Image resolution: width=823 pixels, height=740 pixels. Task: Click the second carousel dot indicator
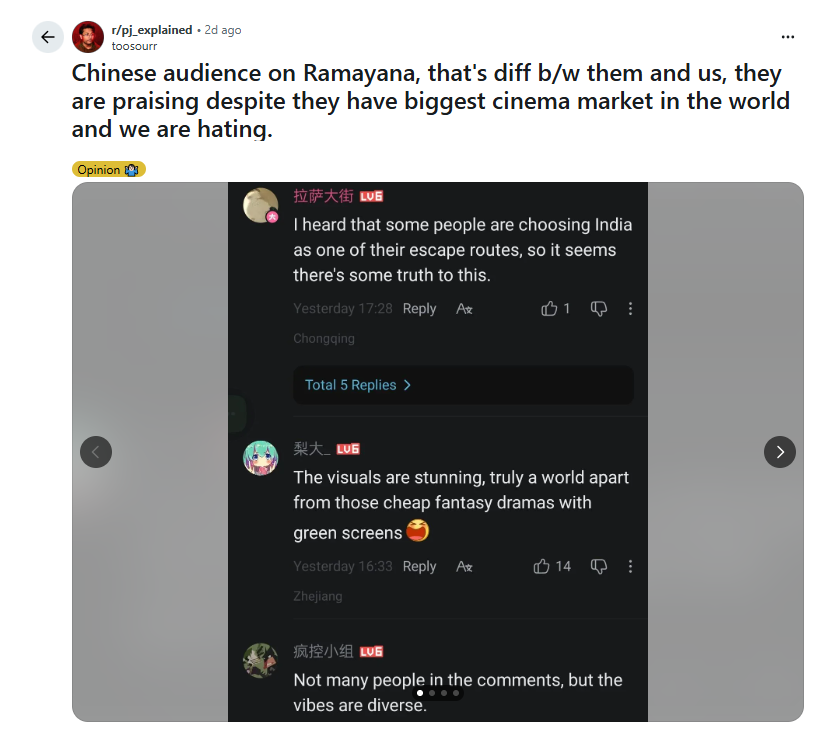click(x=432, y=691)
